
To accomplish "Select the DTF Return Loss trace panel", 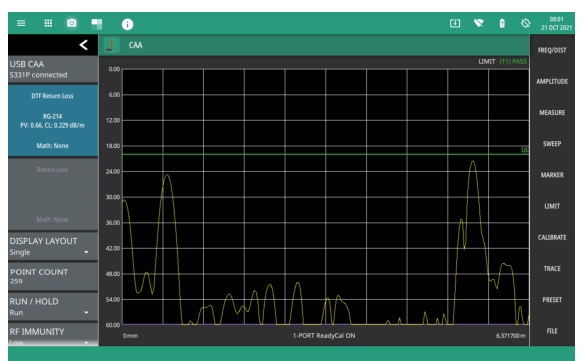I will pyautogui.click(x=53, y=120).
